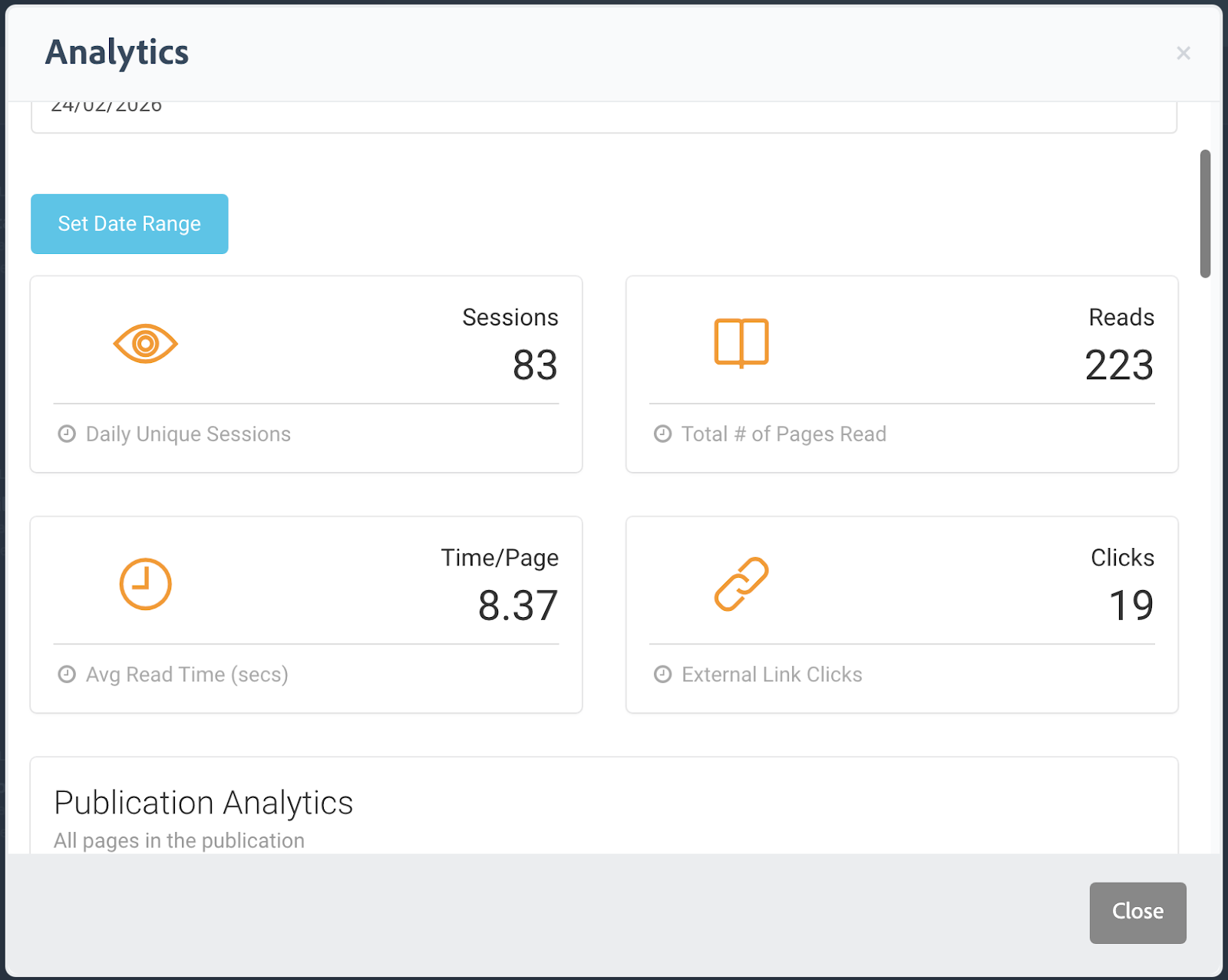This screenshot has height=980, width=1228.
Task: Click the Publication Analytics heading
Action: click(203, 803)
